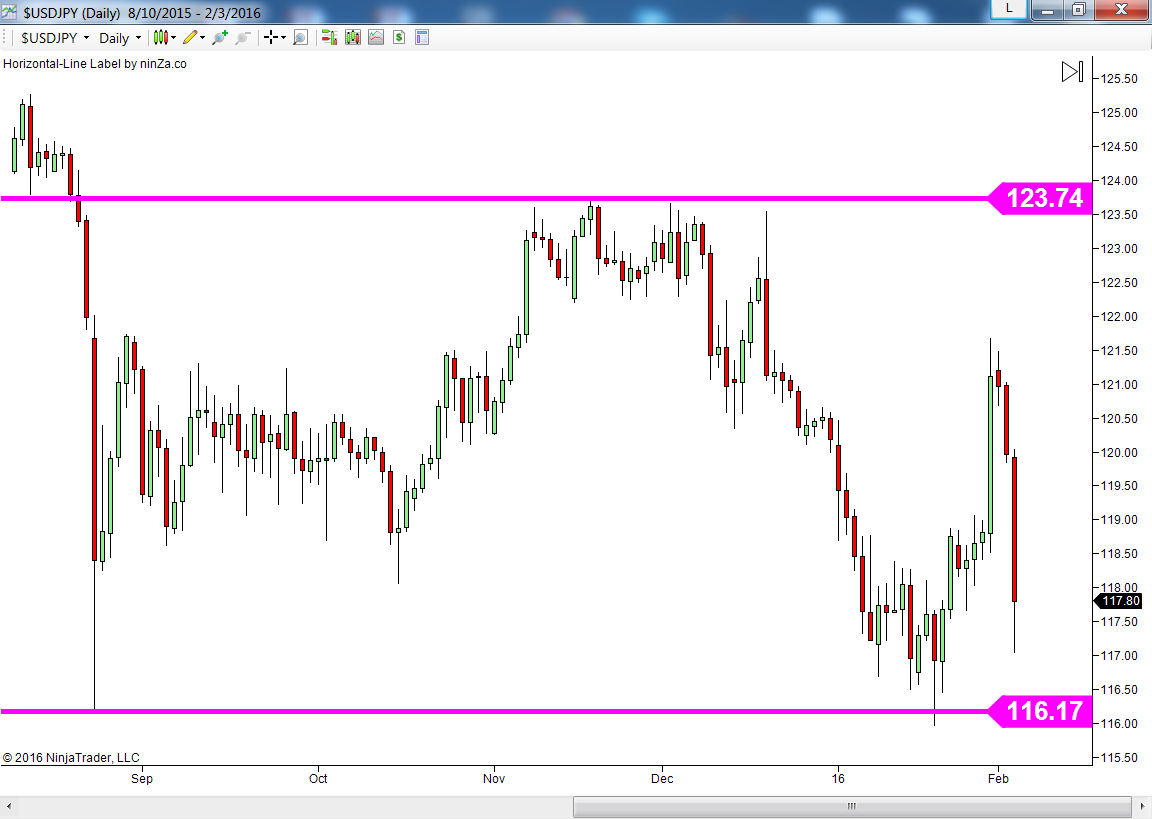Click the 16 label on time axis

[838, 779]
